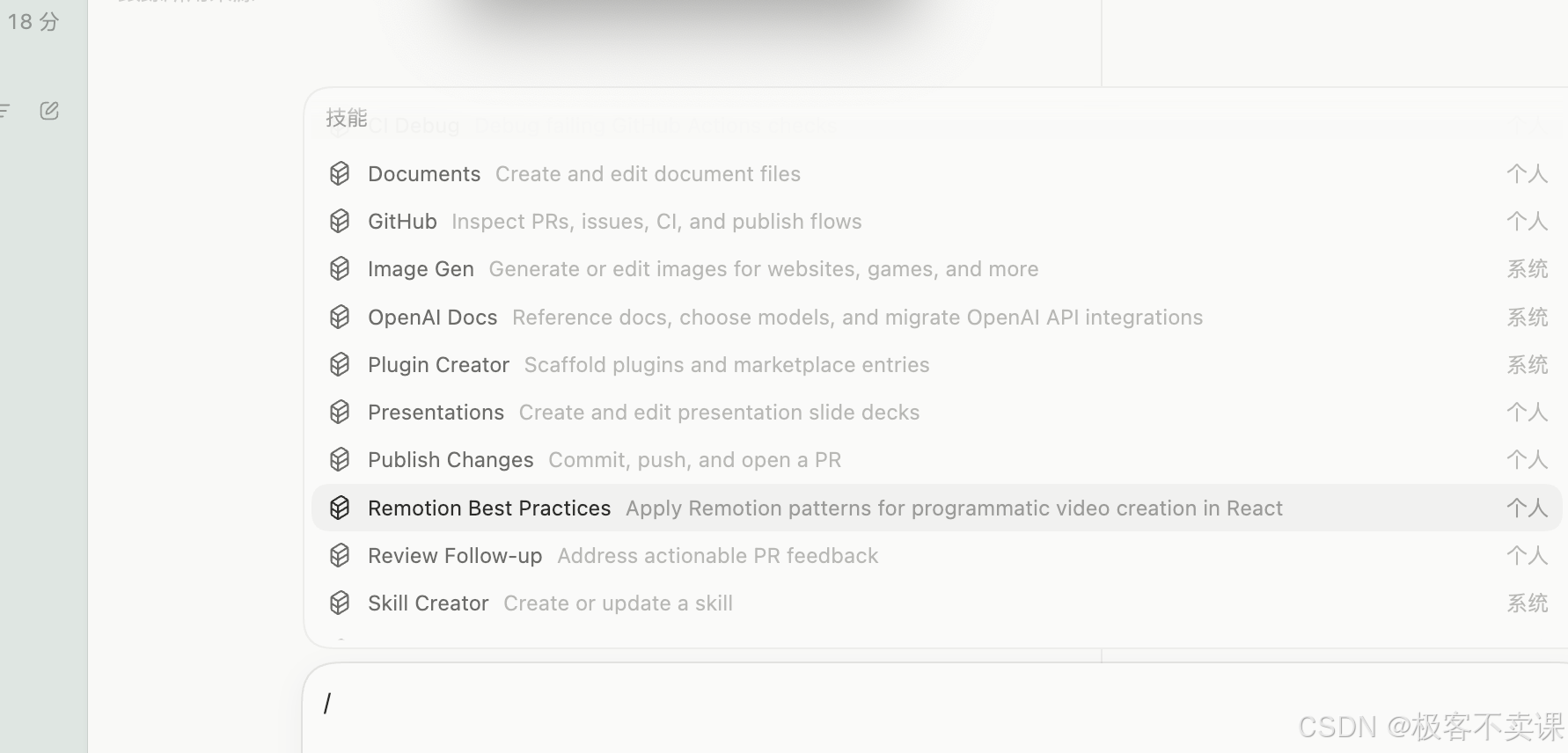Viewport: 1568px width, 753px height.
Task: Choose the Publish Changes skill name
Action: tap(451, 460)
